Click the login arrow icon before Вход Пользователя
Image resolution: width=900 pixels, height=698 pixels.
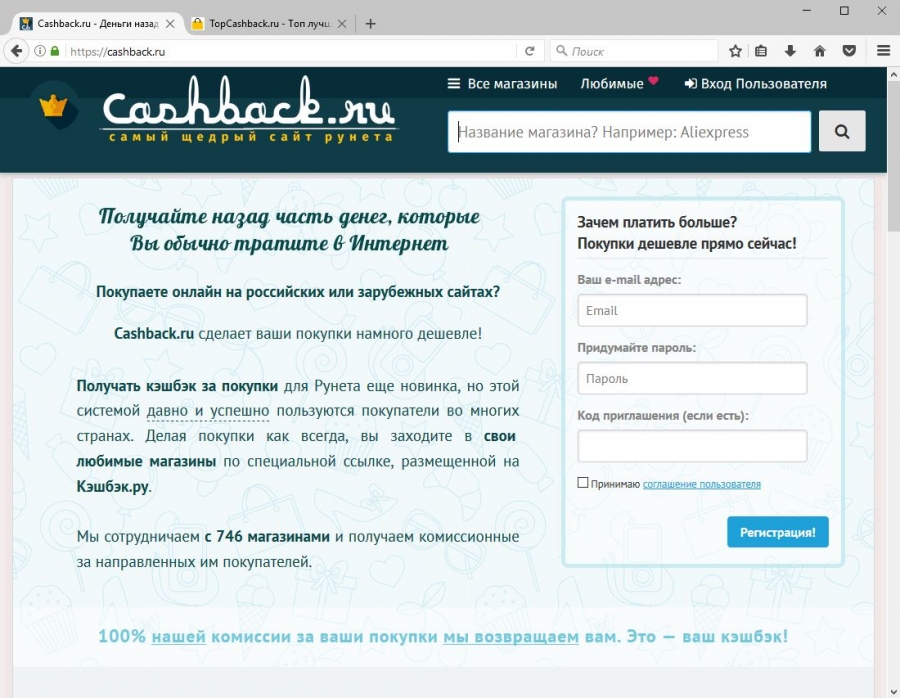coord(690,84)
